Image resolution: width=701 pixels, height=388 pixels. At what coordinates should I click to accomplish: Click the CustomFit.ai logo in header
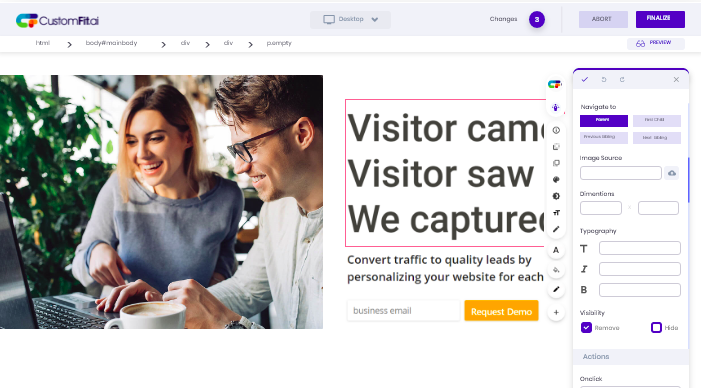tap(57, 21)
